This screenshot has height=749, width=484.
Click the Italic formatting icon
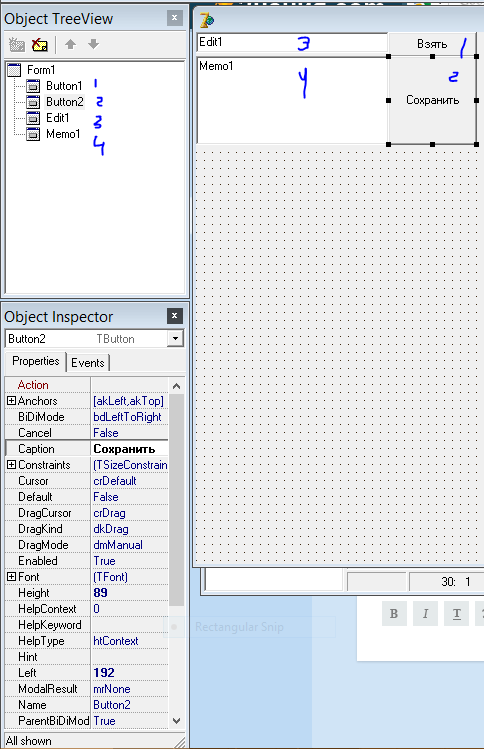click(x=425, y=613)
